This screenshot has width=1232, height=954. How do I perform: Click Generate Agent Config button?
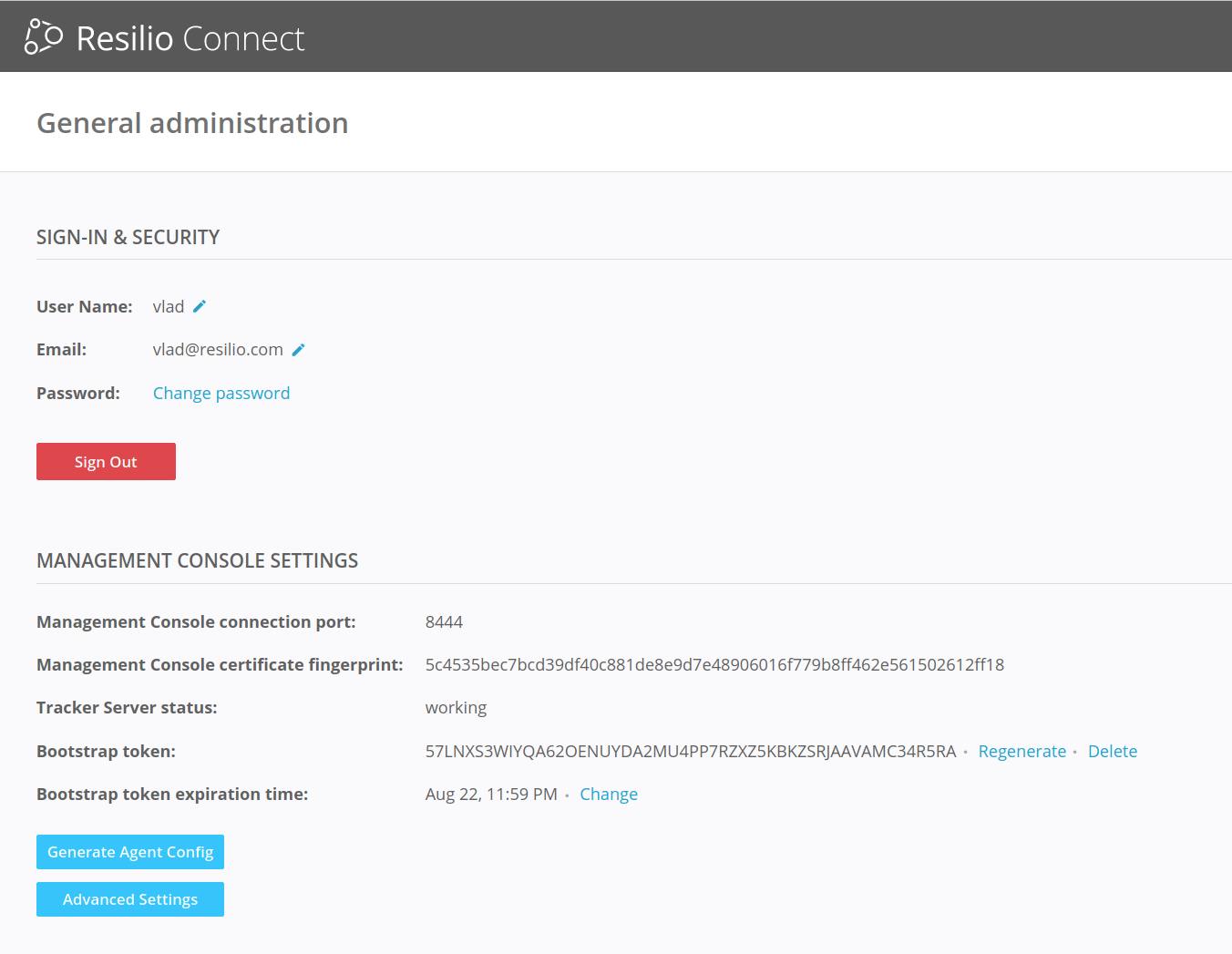(x=130, y=852)
